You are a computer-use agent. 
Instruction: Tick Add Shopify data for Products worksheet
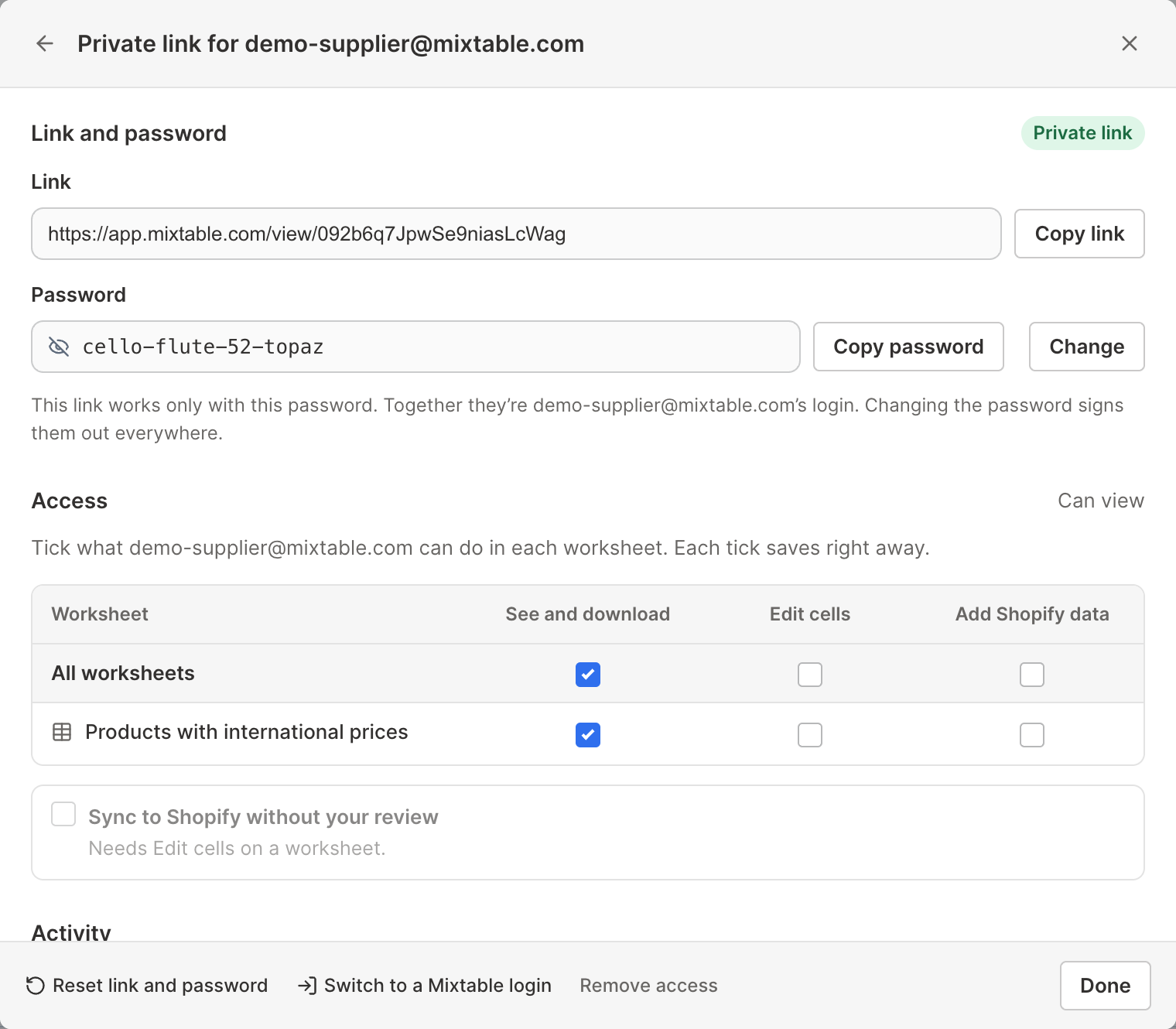[1032, 735]
